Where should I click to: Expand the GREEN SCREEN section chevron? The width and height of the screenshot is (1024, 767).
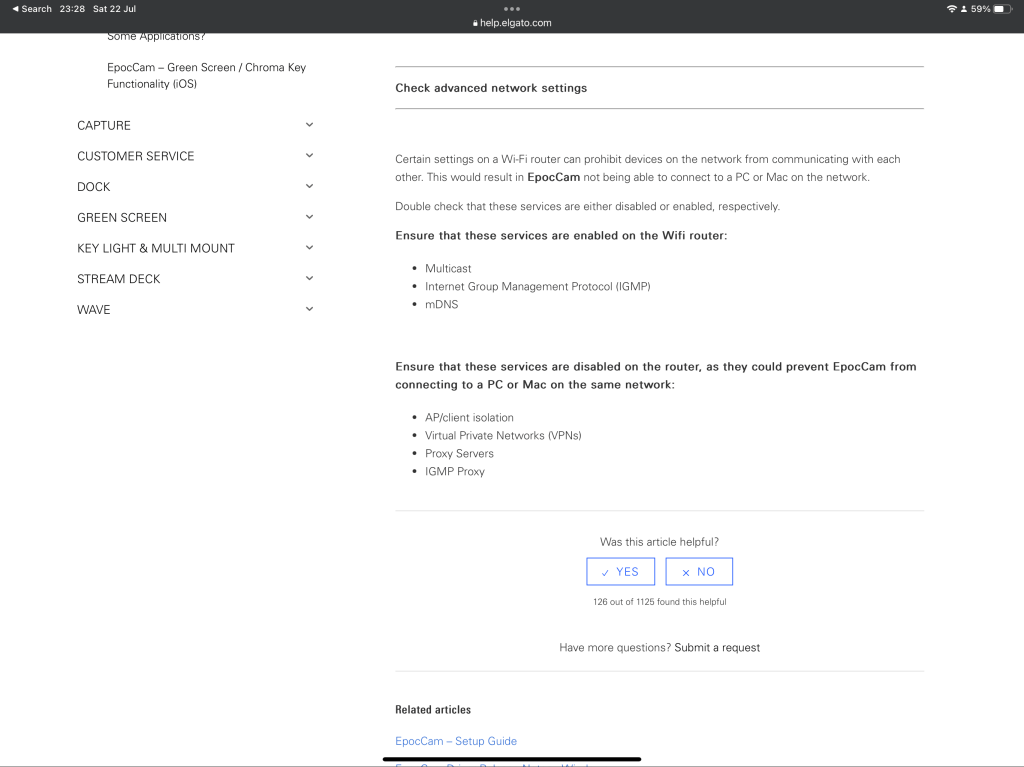310,217
